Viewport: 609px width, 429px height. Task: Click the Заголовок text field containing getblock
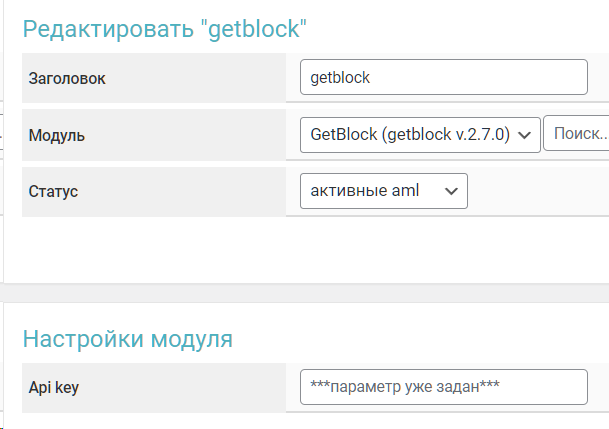pos(443,77)
